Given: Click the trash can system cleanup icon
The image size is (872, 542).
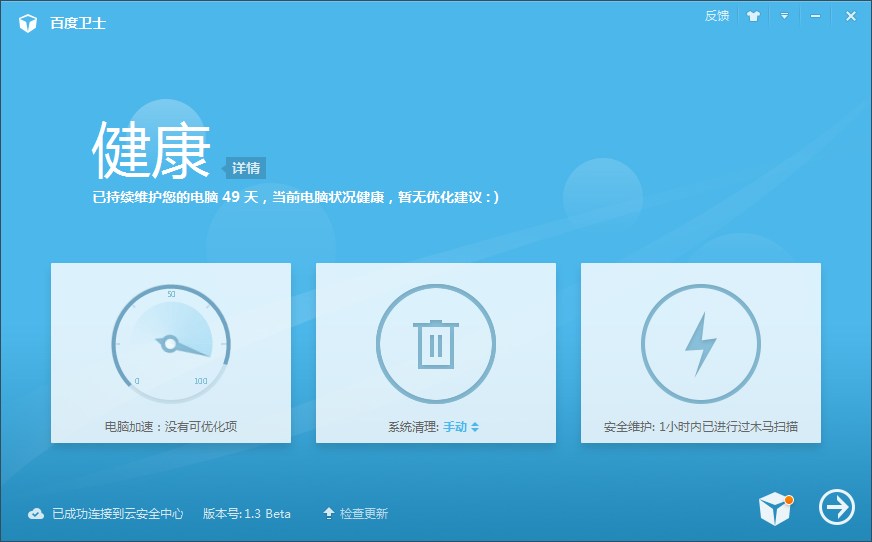Looking at the screenshot, I should [436, 344].
